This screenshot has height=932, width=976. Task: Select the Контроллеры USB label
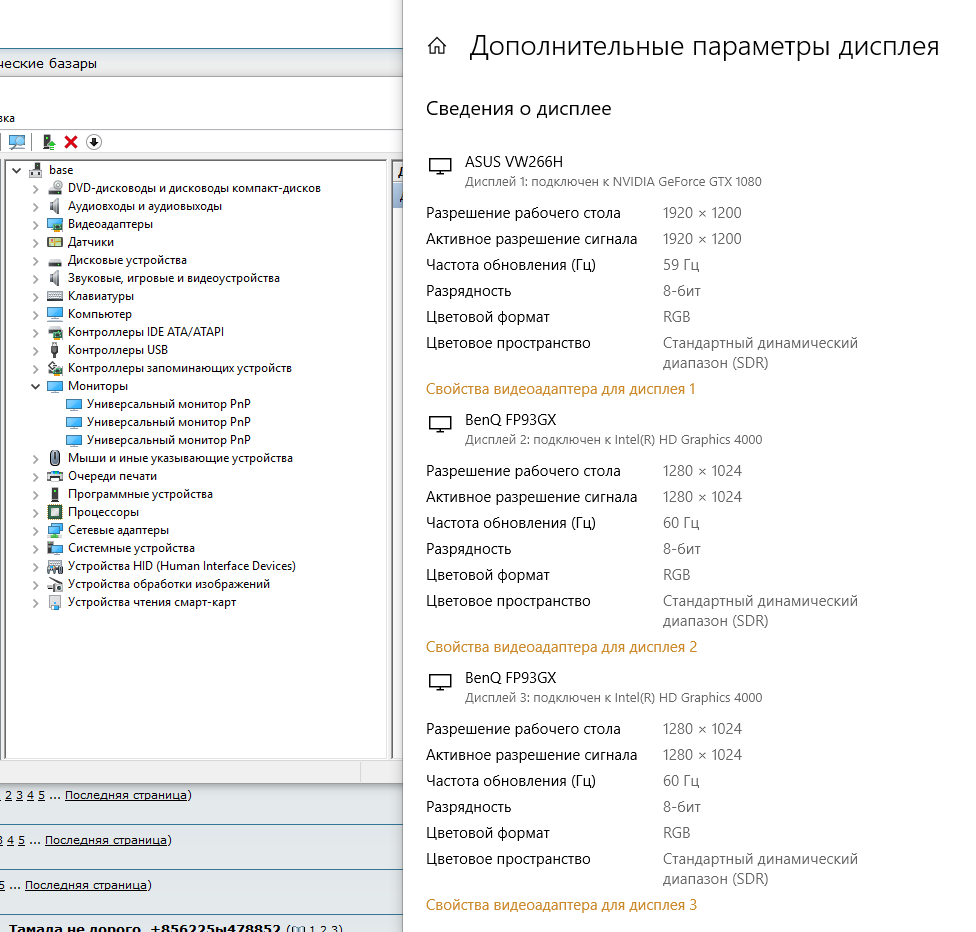coord(118,350)
